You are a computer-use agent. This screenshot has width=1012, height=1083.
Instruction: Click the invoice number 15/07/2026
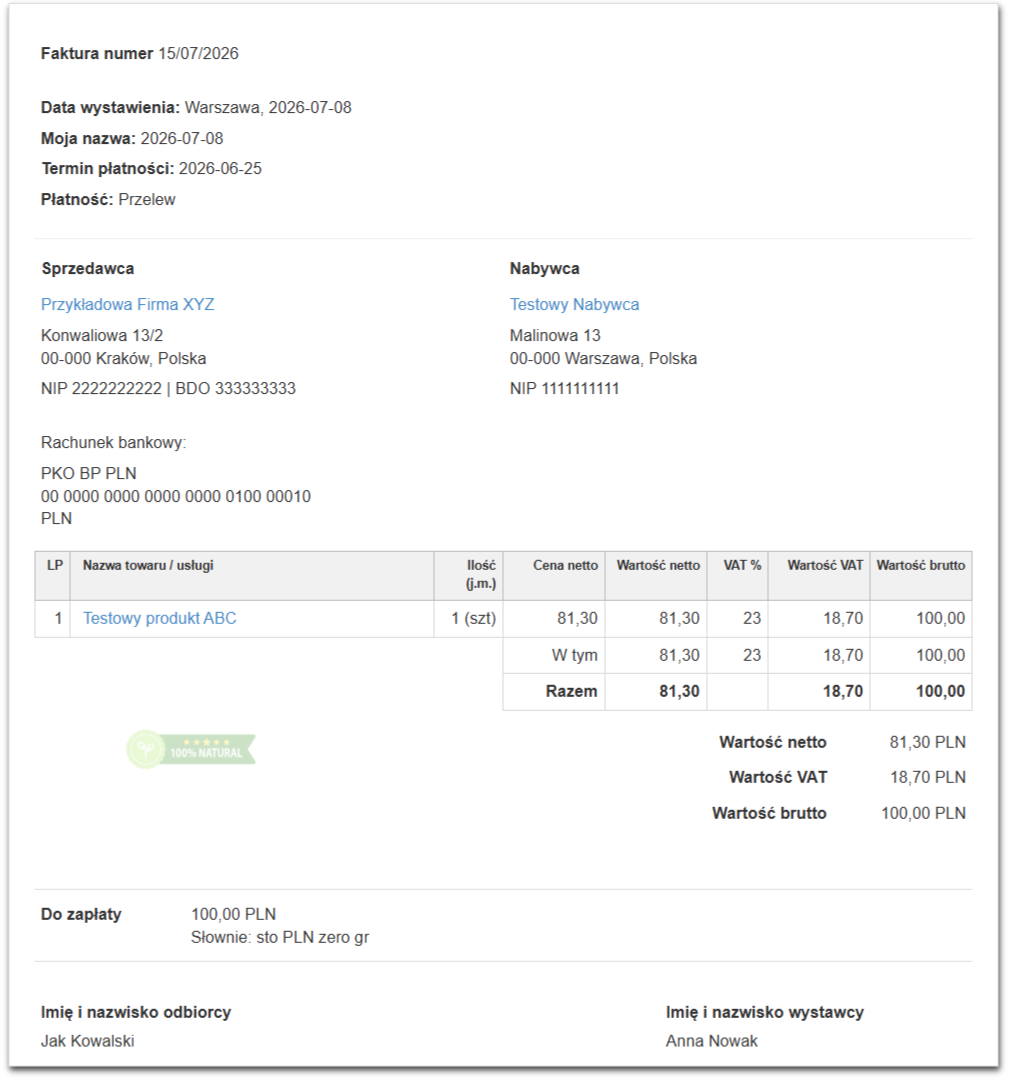[x=198, y=54]
